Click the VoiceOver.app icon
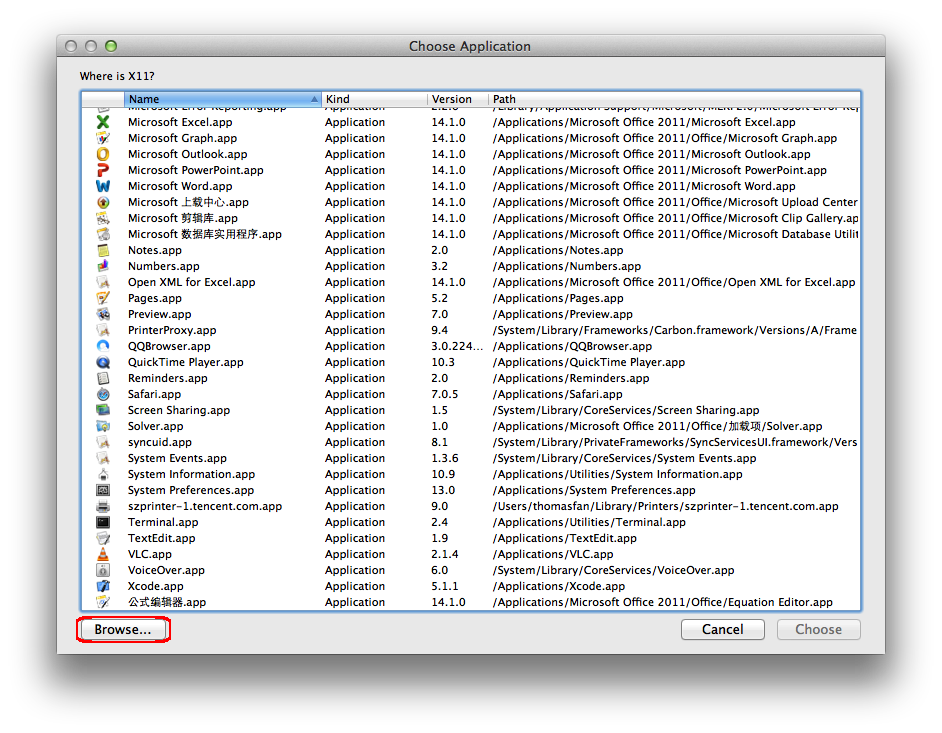Screen dimensions: 942x733 [x=103, y=570]
